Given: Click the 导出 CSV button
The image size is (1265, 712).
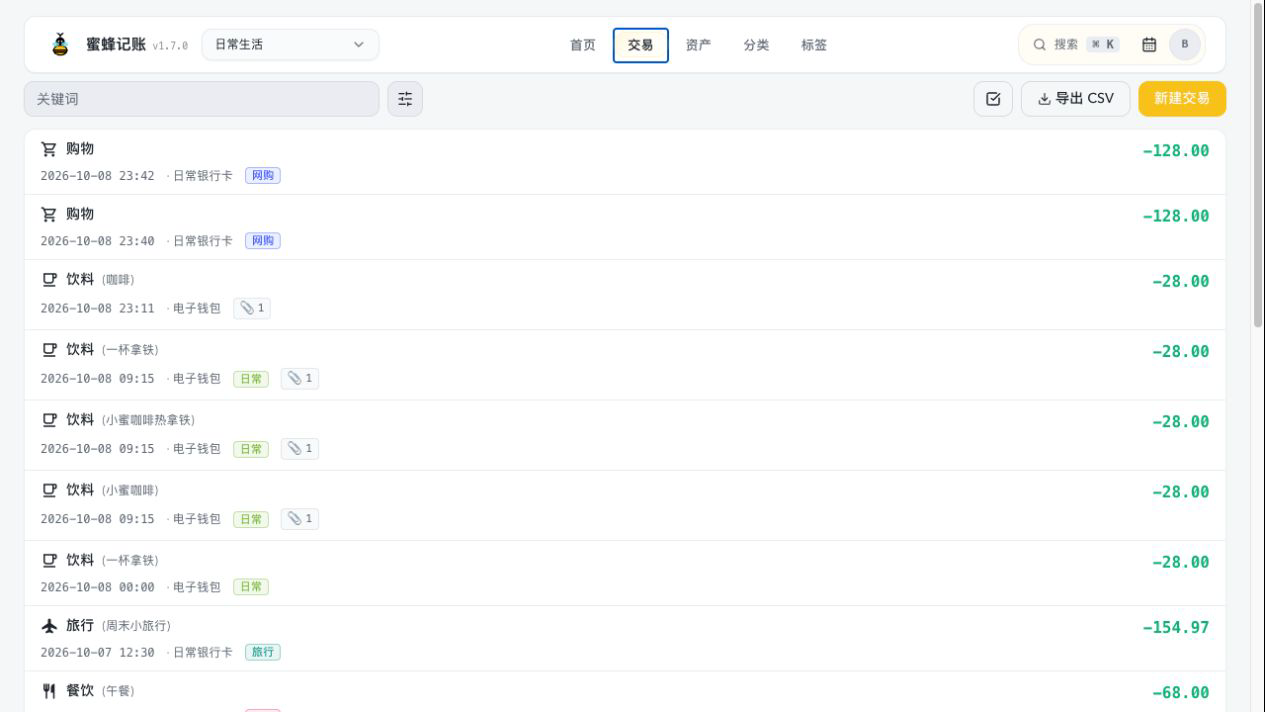Looking at the screenshot, I should click(1075, 99).
